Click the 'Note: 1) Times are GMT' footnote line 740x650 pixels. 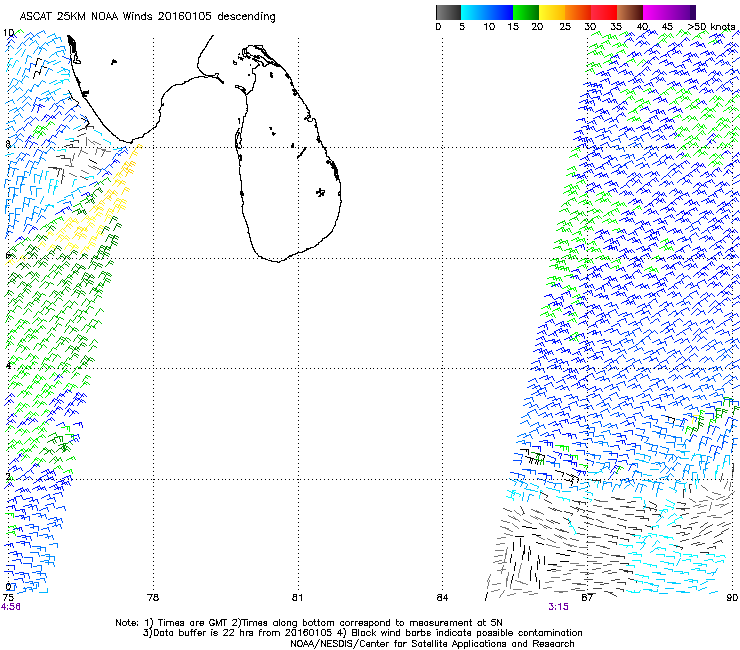click(x=309, y=623)
